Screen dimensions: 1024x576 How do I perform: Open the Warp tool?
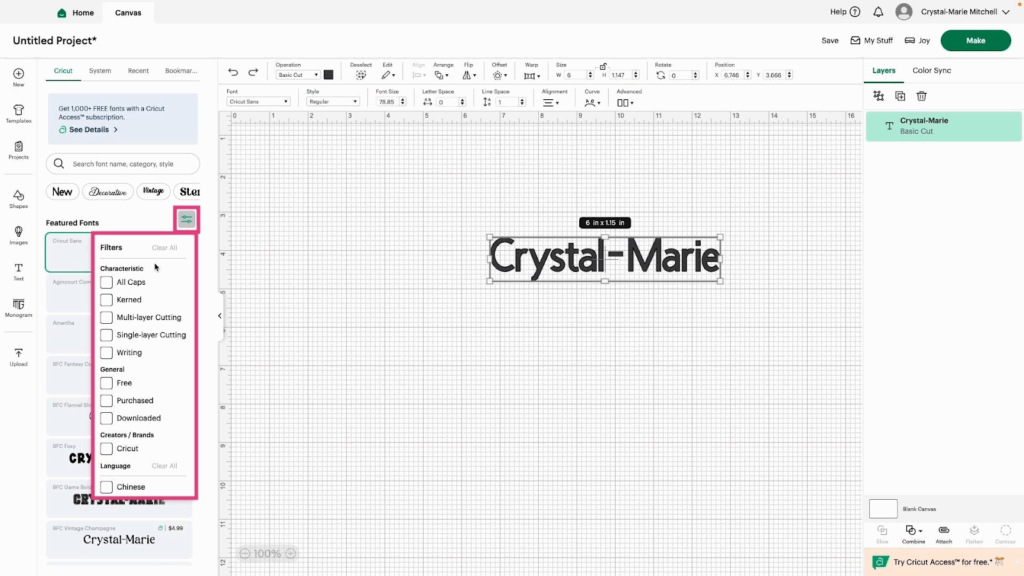coord(532,75)
